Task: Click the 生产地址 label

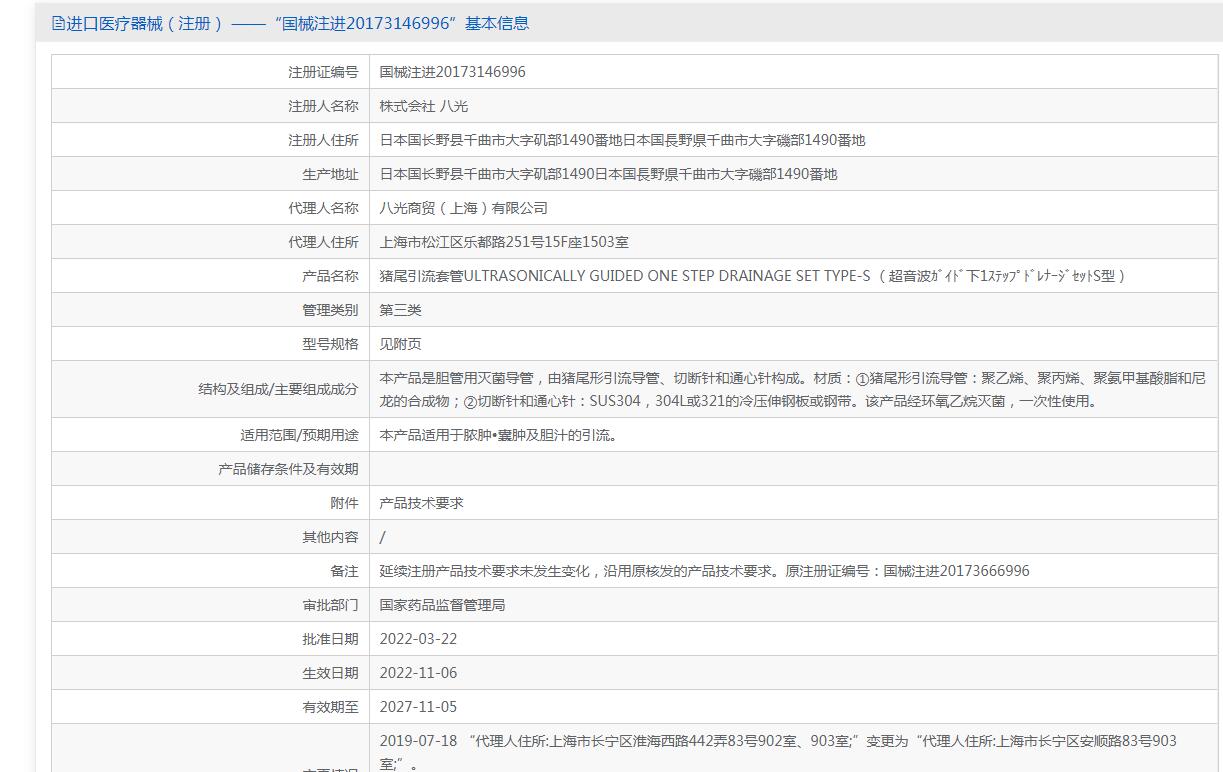Action: pos(330,174)
